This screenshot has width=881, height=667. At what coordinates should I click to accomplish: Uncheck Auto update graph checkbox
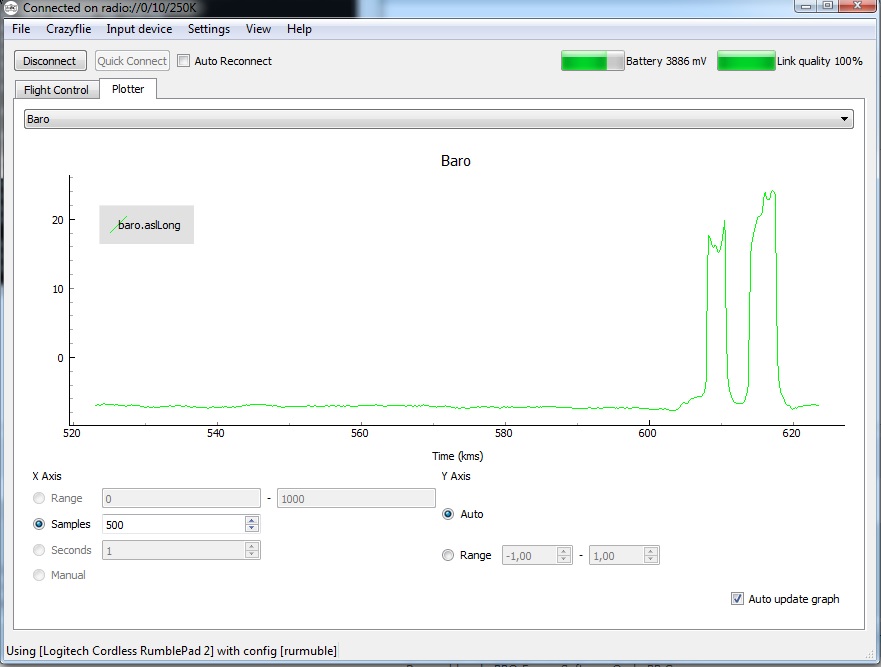point(738,599)
